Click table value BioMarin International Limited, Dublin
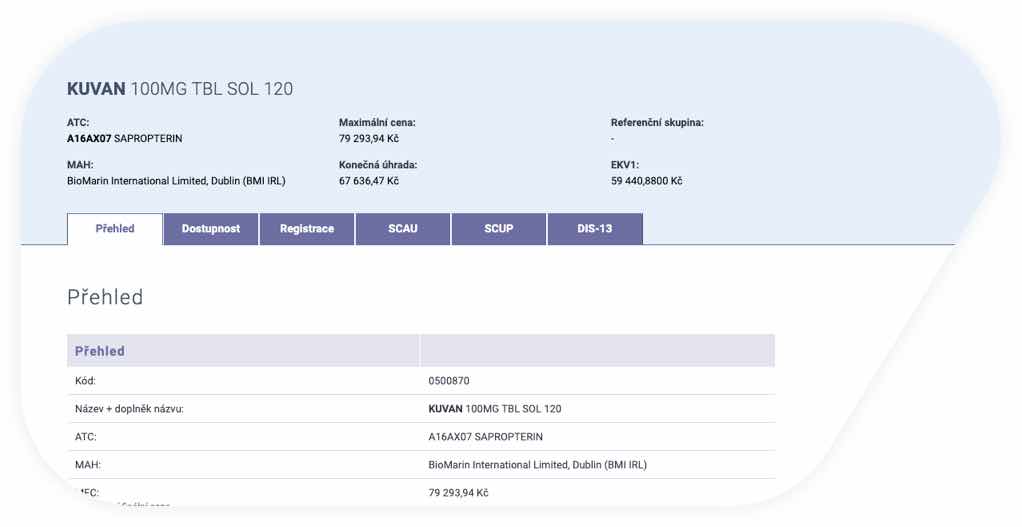 [x=537, y=465]
